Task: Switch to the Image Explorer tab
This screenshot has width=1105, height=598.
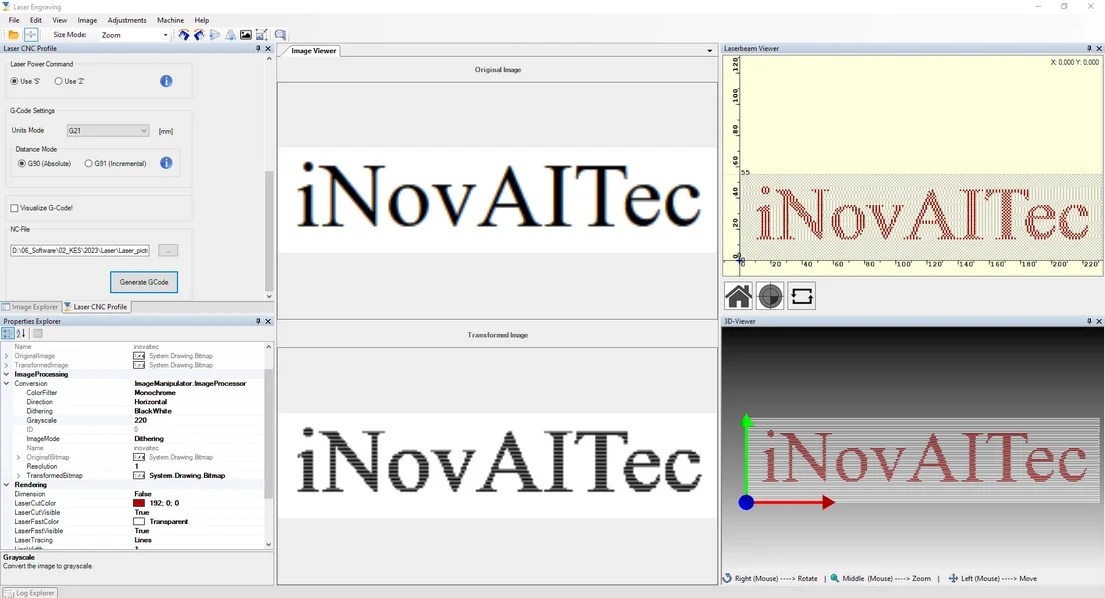Action: [x=31, y=307]
